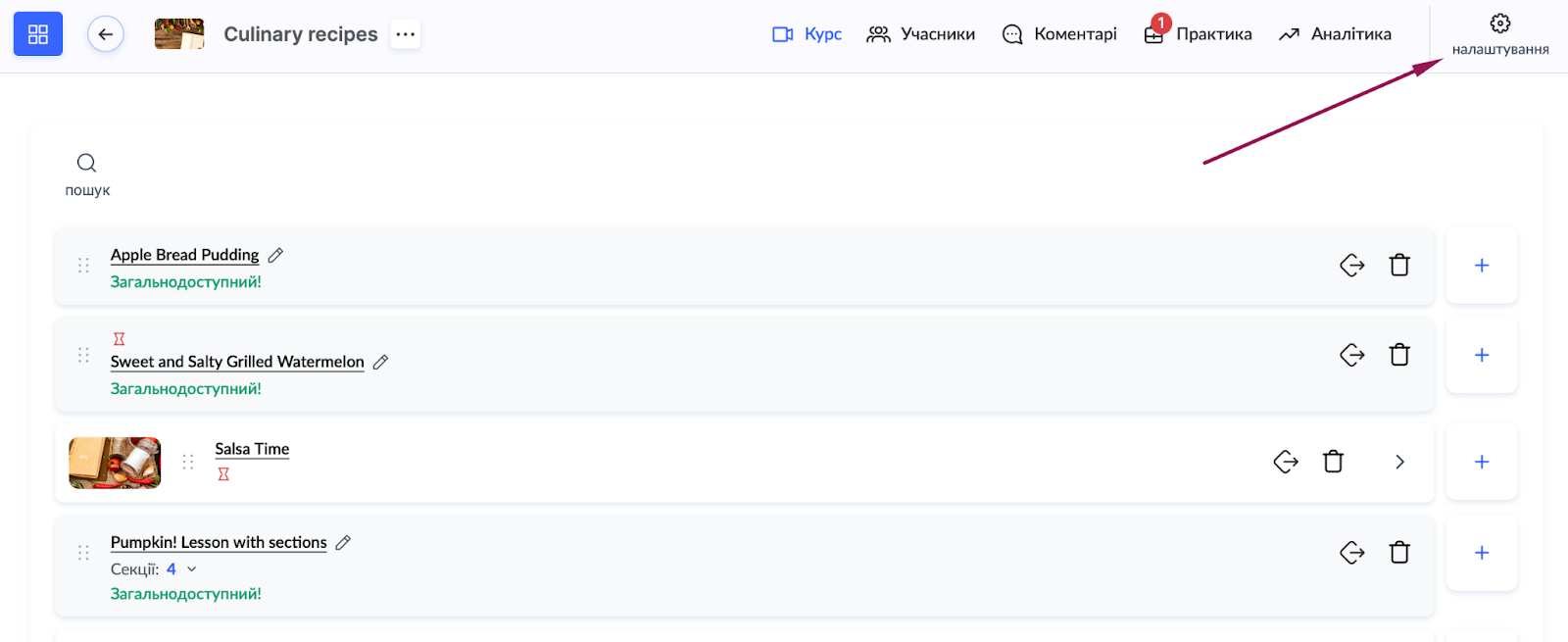This screenshot has width=1568, height=642.
Task: Go to the Практика tab
Action: click(x=1198, y=34)
